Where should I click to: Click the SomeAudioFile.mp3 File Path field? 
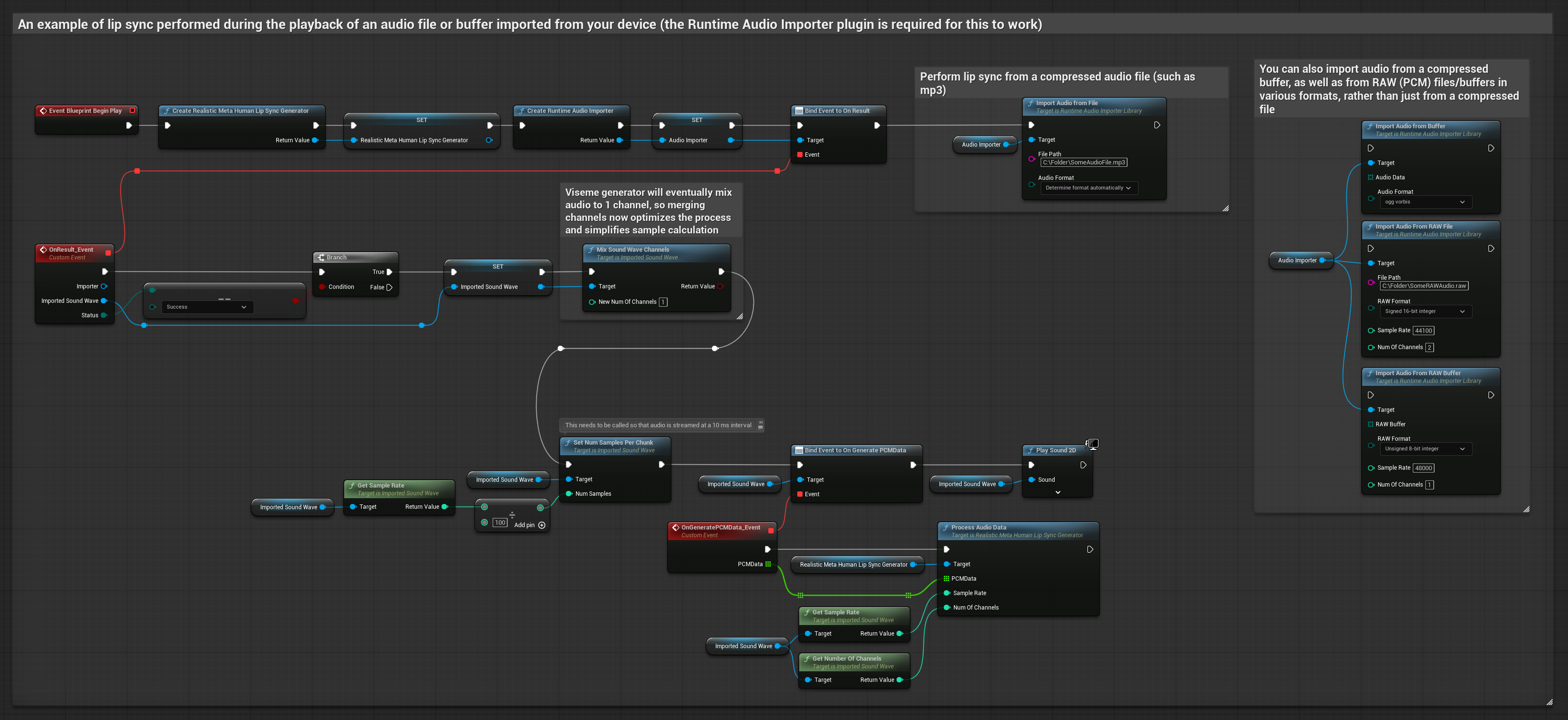1084,163
